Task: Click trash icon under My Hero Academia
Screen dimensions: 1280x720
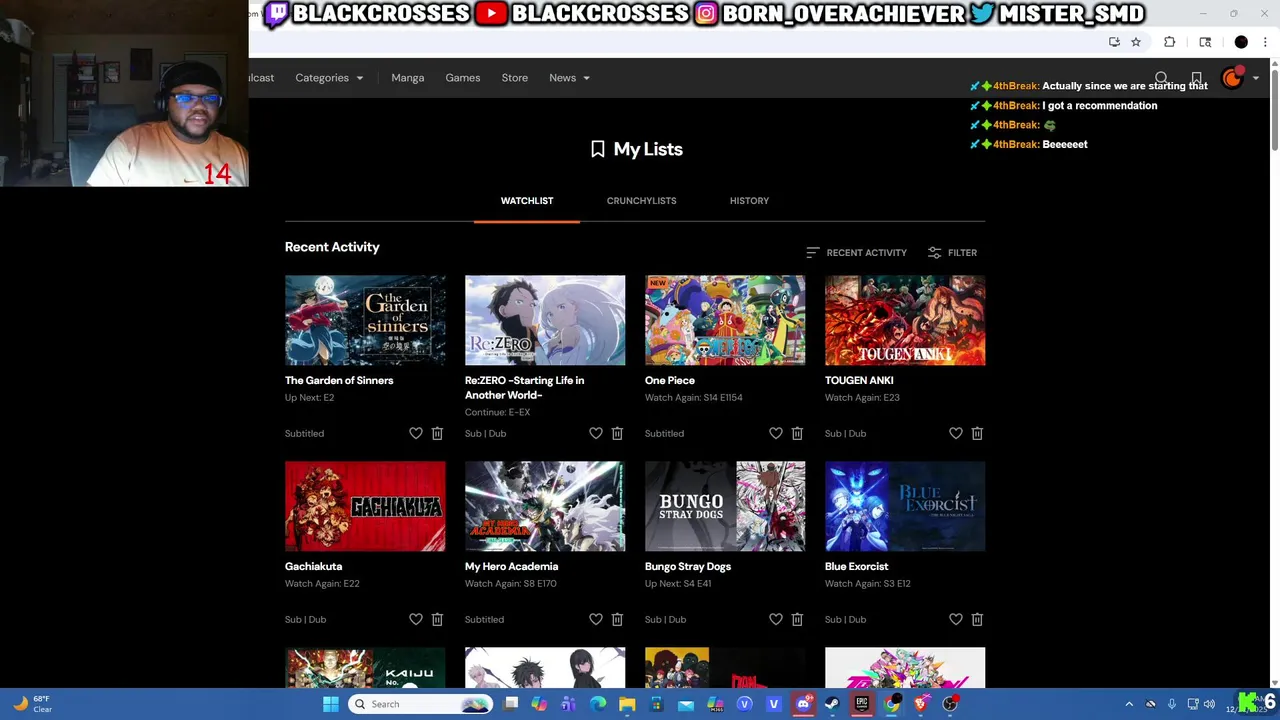Action: pyautogui.click(x=617, y=619)
